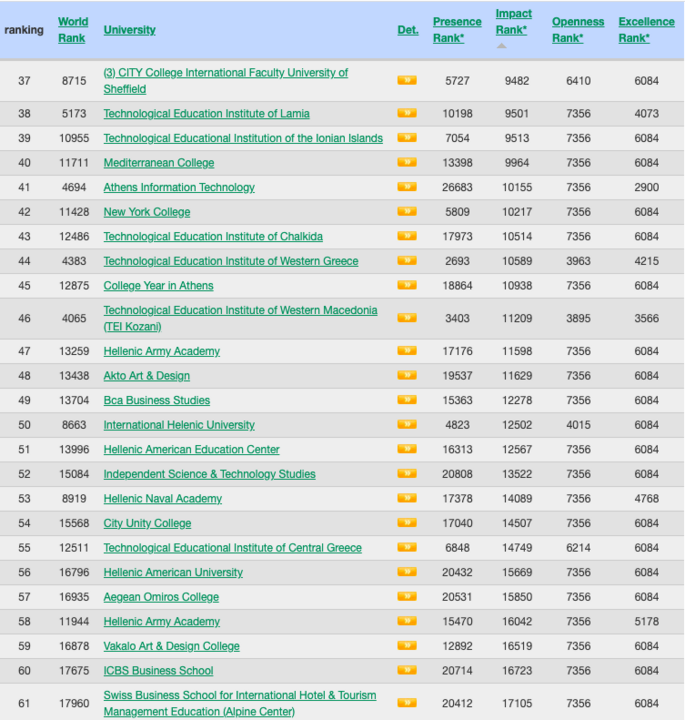Open Technological Educational Institute of Central Greece link
Viewport: 685px width, 720px height.
click(x=232, y=548)
